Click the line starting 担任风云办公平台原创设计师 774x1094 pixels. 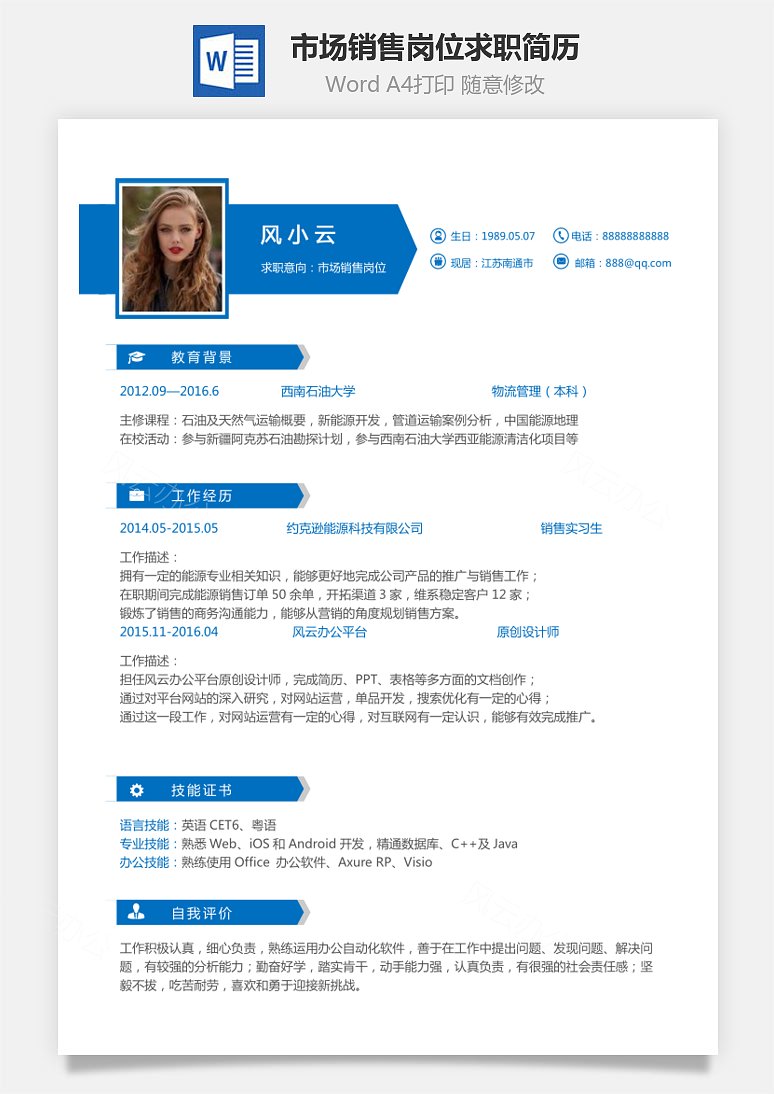click(328, 679)
